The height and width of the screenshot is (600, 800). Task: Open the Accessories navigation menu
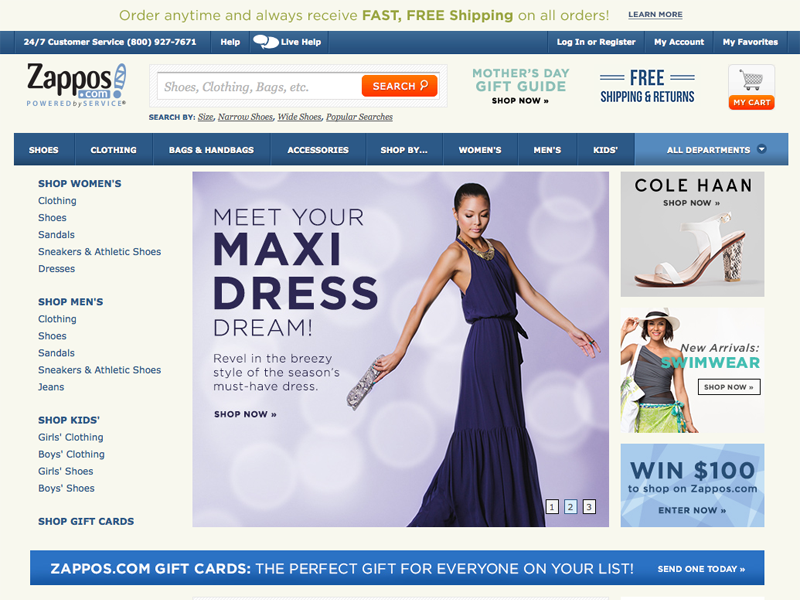tap(318, 149)
